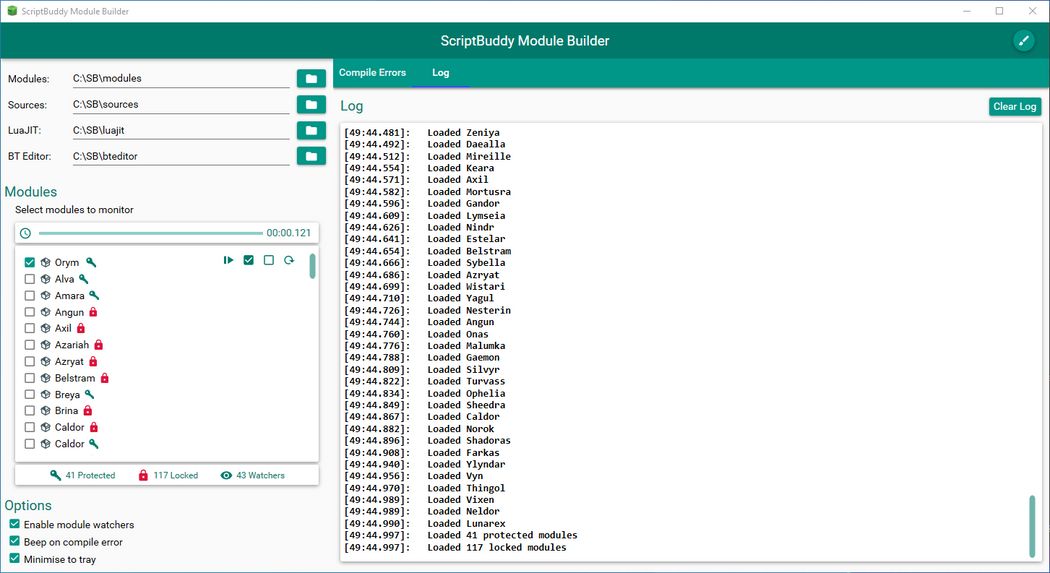Viewport: 1050px width, 573px height.
Task: Click the run/play icon in module list
Action: click(x=229, y=260)
